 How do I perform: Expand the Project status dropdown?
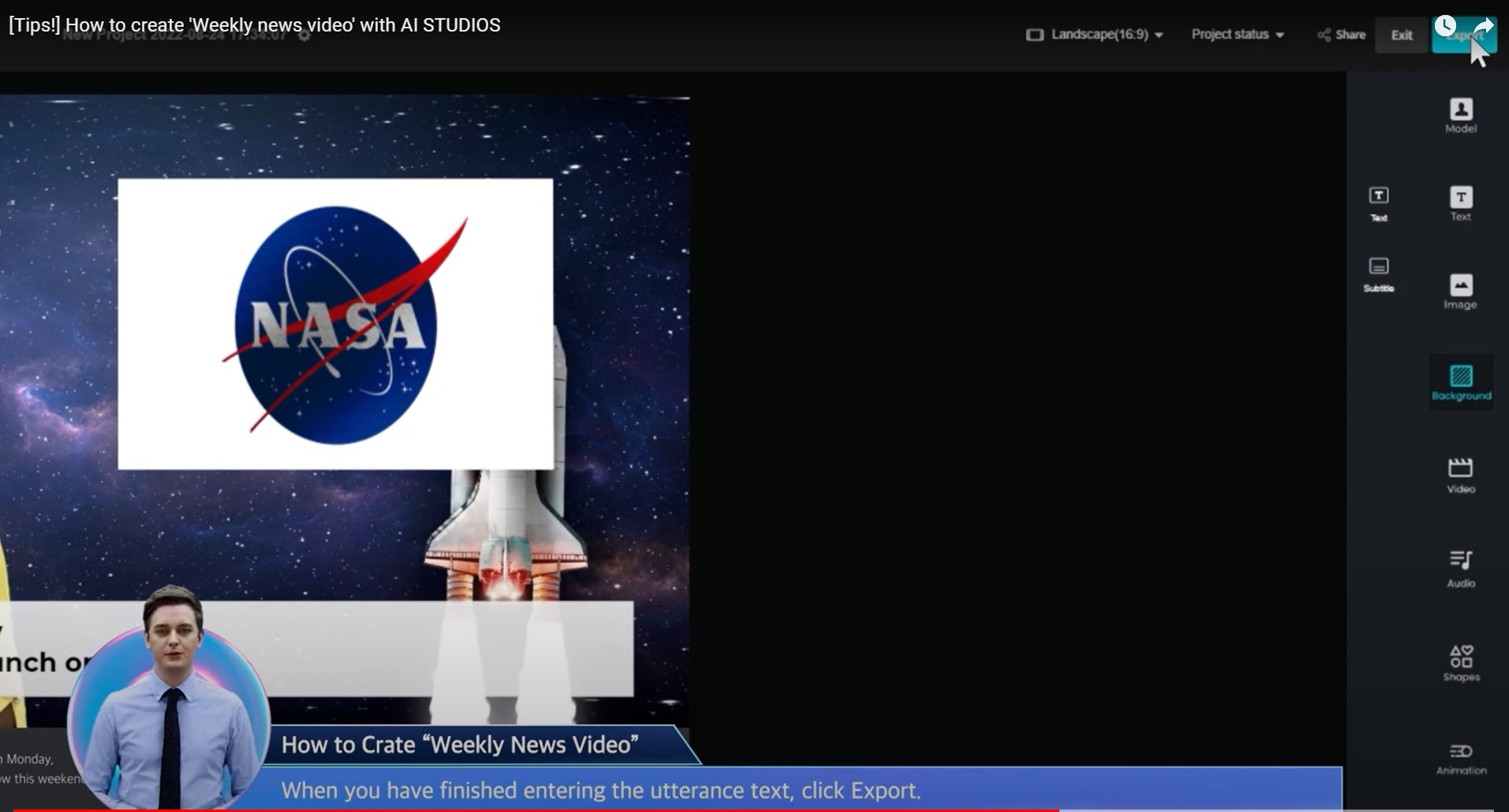[1238, 35]
